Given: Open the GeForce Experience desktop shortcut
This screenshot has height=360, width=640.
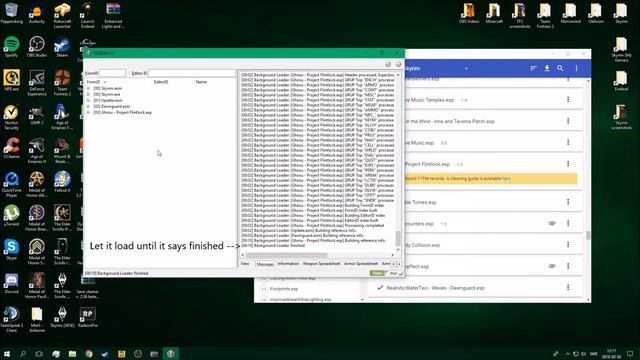Looking at the screenshot, I should tap(37, 83).
